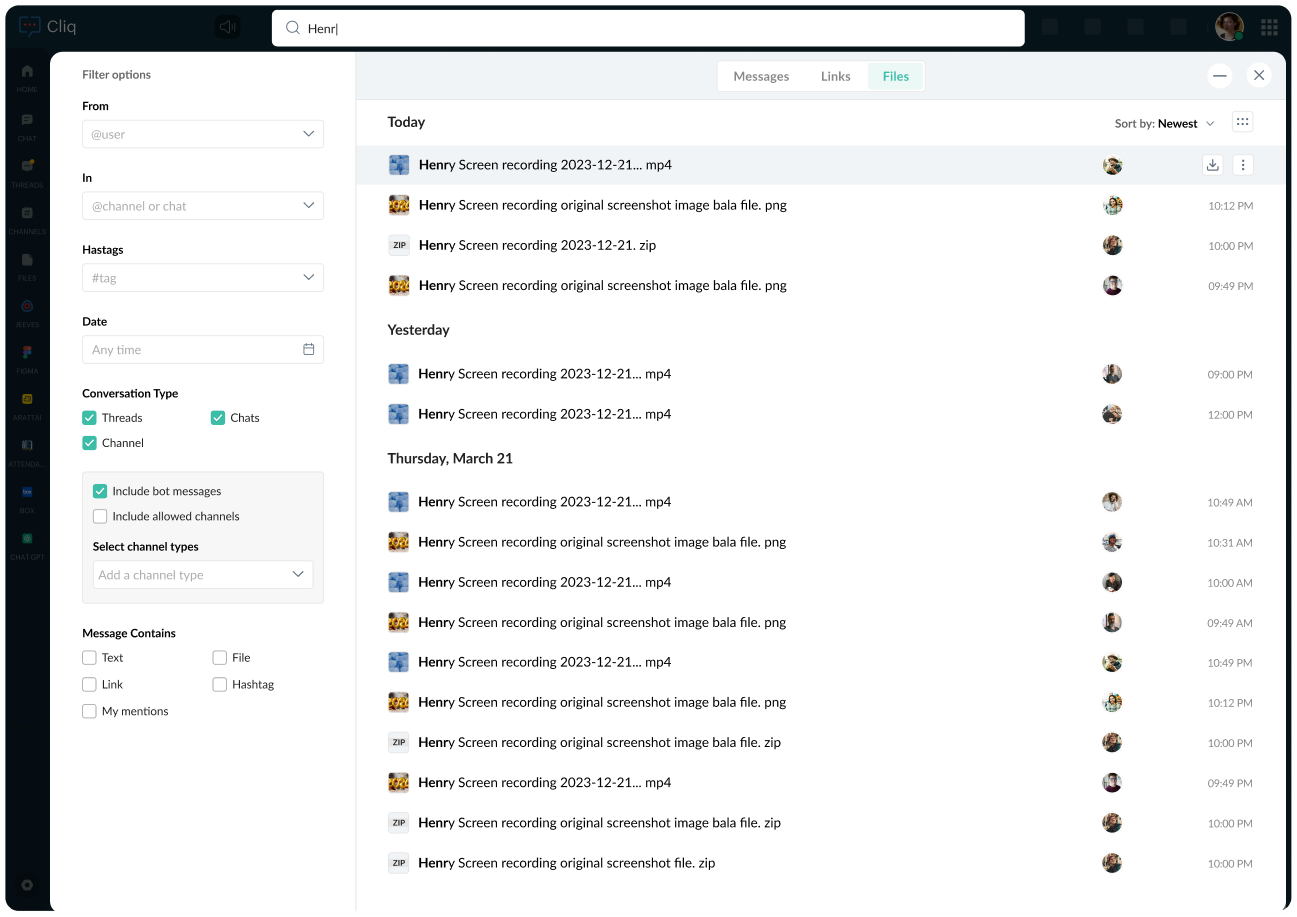Image resolution: width=1297 pixels, height=917 pixels.
Task: Expand the Hastags #tag dropdown
Action: (203, 278)
